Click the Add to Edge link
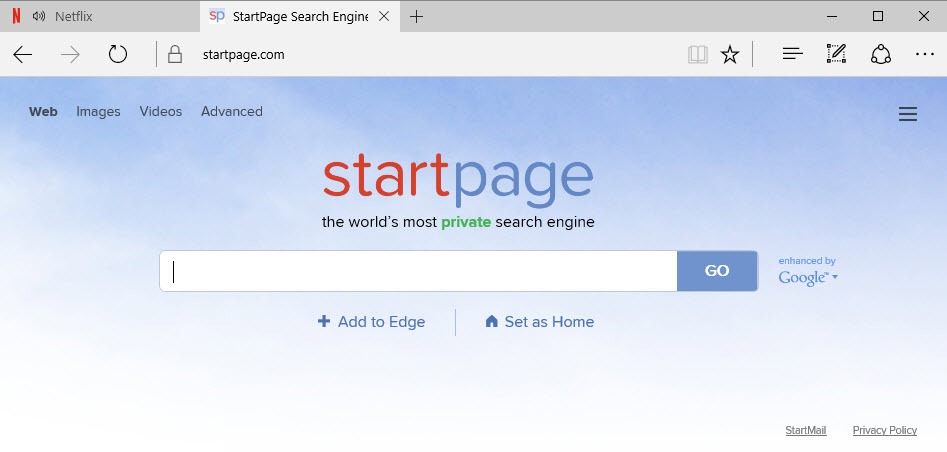The width and height of the screenshot is (947, 452). point(371,322)
